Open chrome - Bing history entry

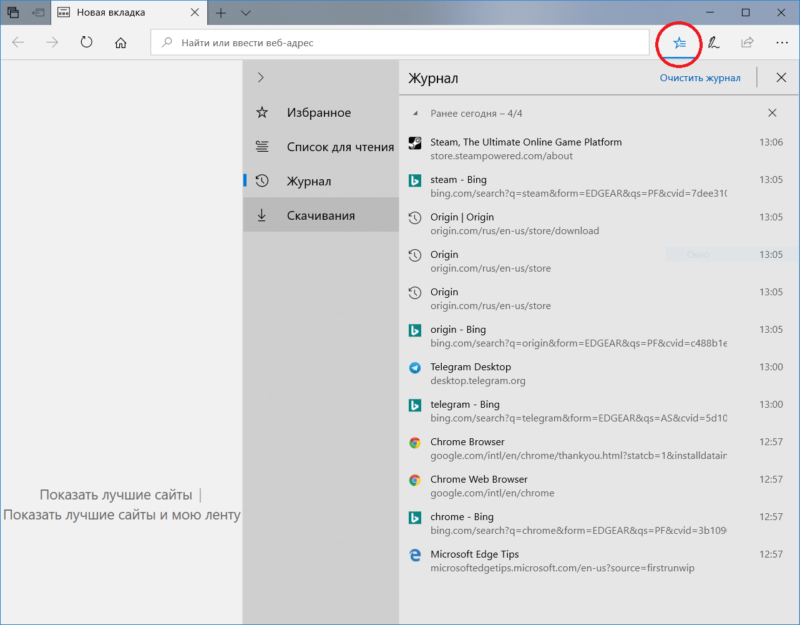(598, 523)
